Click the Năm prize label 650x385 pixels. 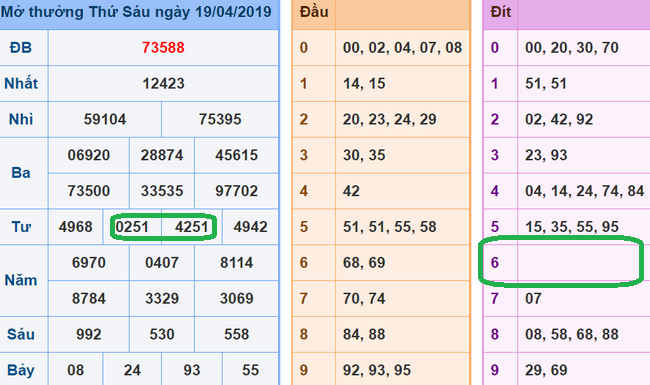point(21,281)
